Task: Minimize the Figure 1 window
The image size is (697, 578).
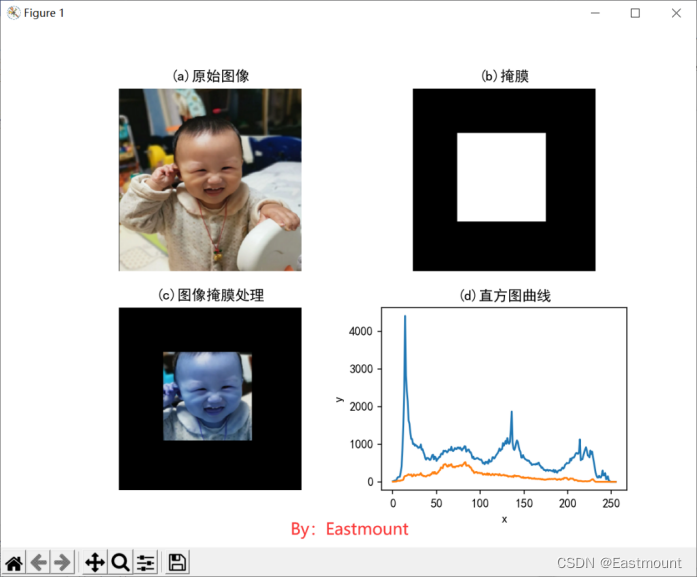Action: pyautogui.click(x=595, y=13)
